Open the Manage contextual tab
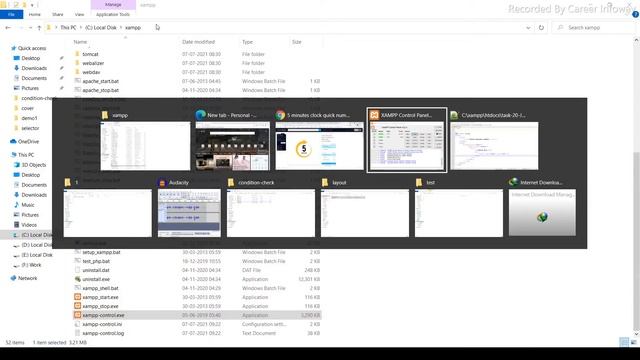Screen dimensions: 640x360 point(113,4)
